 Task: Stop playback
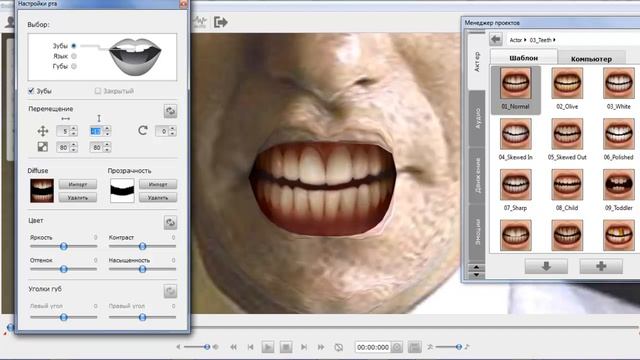pyautogui.click(x=286, y=347)
